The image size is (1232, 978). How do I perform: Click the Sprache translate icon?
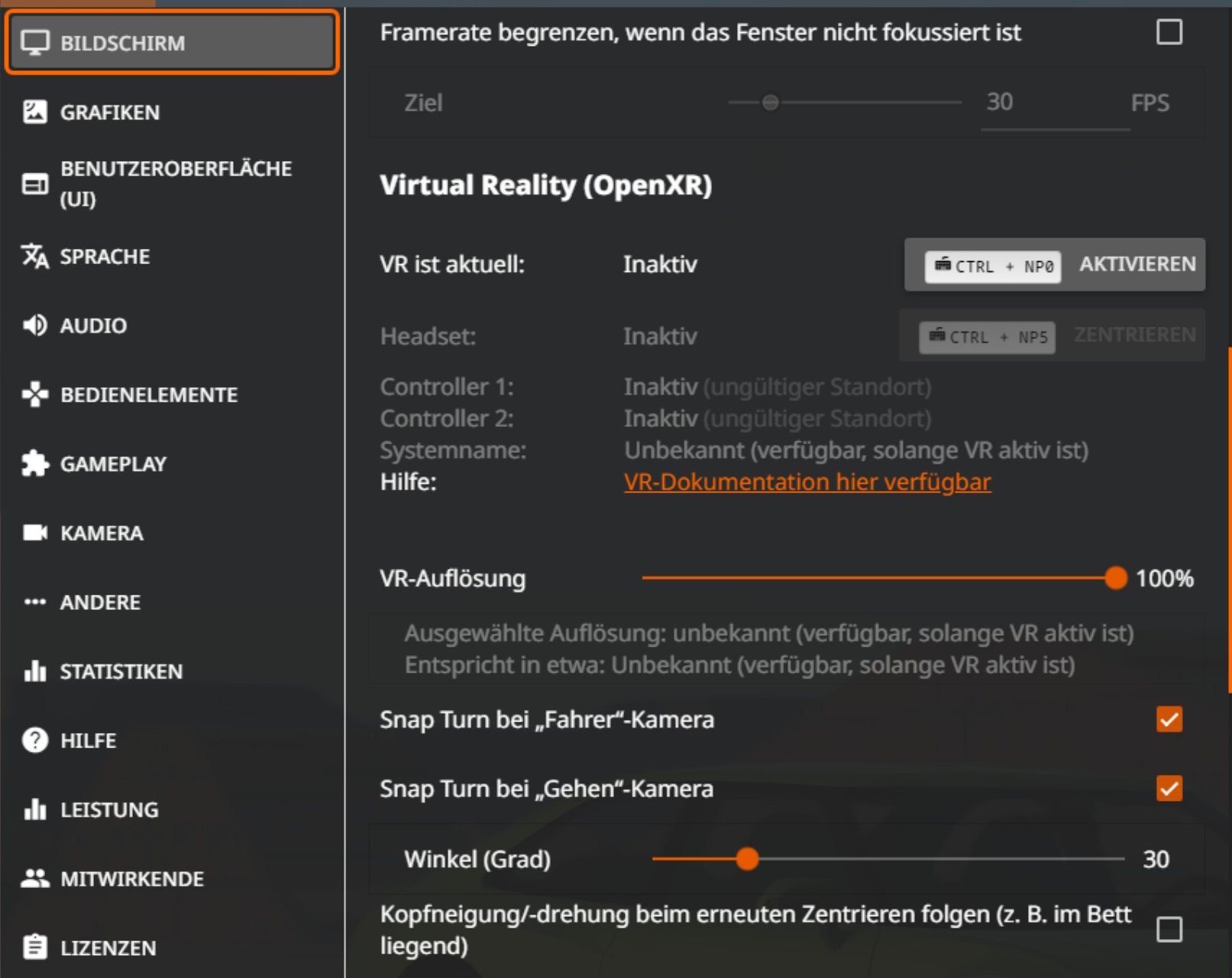[35, 257]
